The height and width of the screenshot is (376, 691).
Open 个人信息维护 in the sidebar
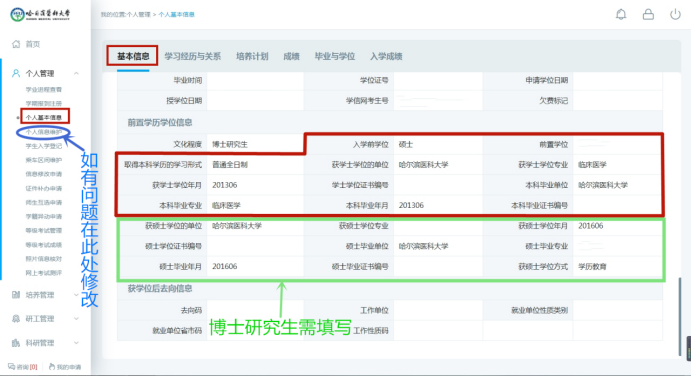point(43,132)
